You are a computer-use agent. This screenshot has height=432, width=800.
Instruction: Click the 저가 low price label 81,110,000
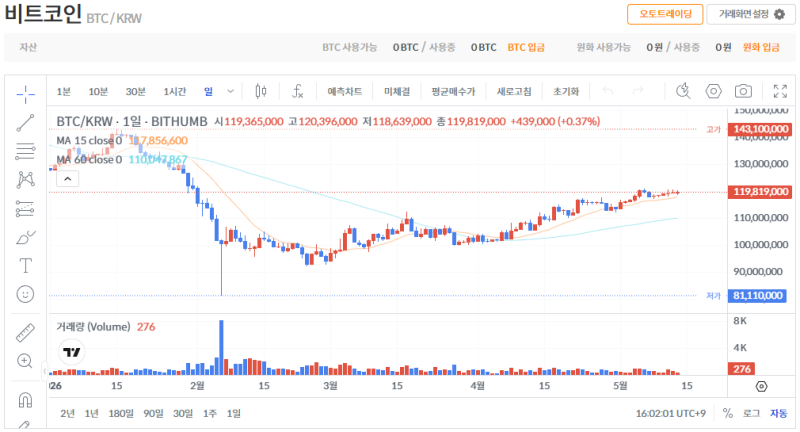click(x=758, y=295)
